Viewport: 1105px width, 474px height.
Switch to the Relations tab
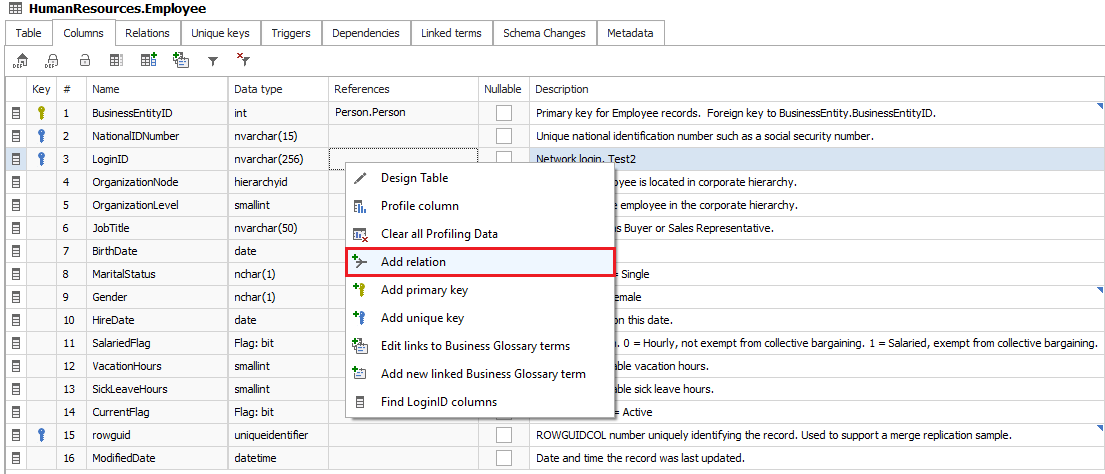[147, 33]
